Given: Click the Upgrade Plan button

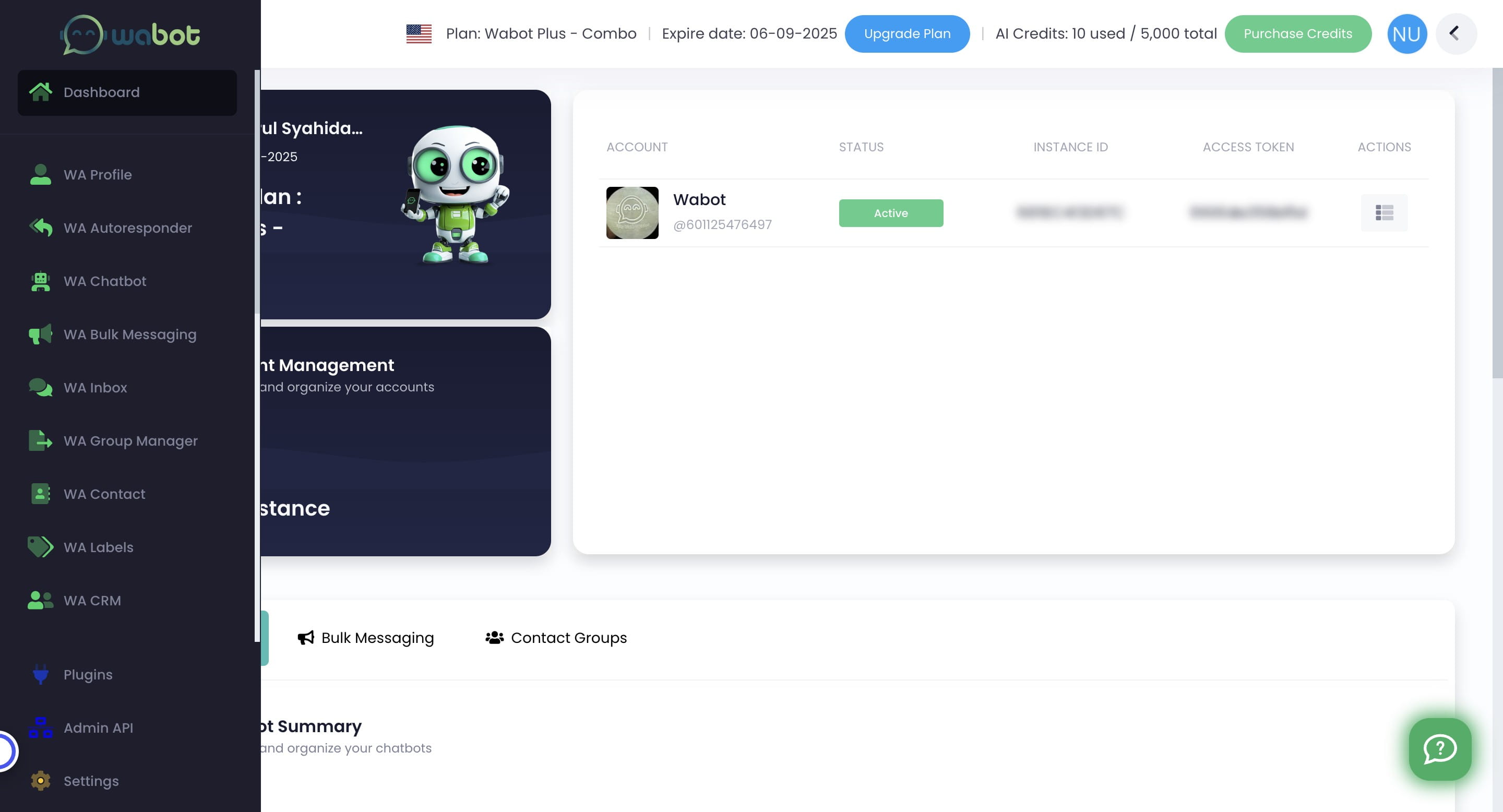Looking at the screenshot, I should (x=908, y=33).
